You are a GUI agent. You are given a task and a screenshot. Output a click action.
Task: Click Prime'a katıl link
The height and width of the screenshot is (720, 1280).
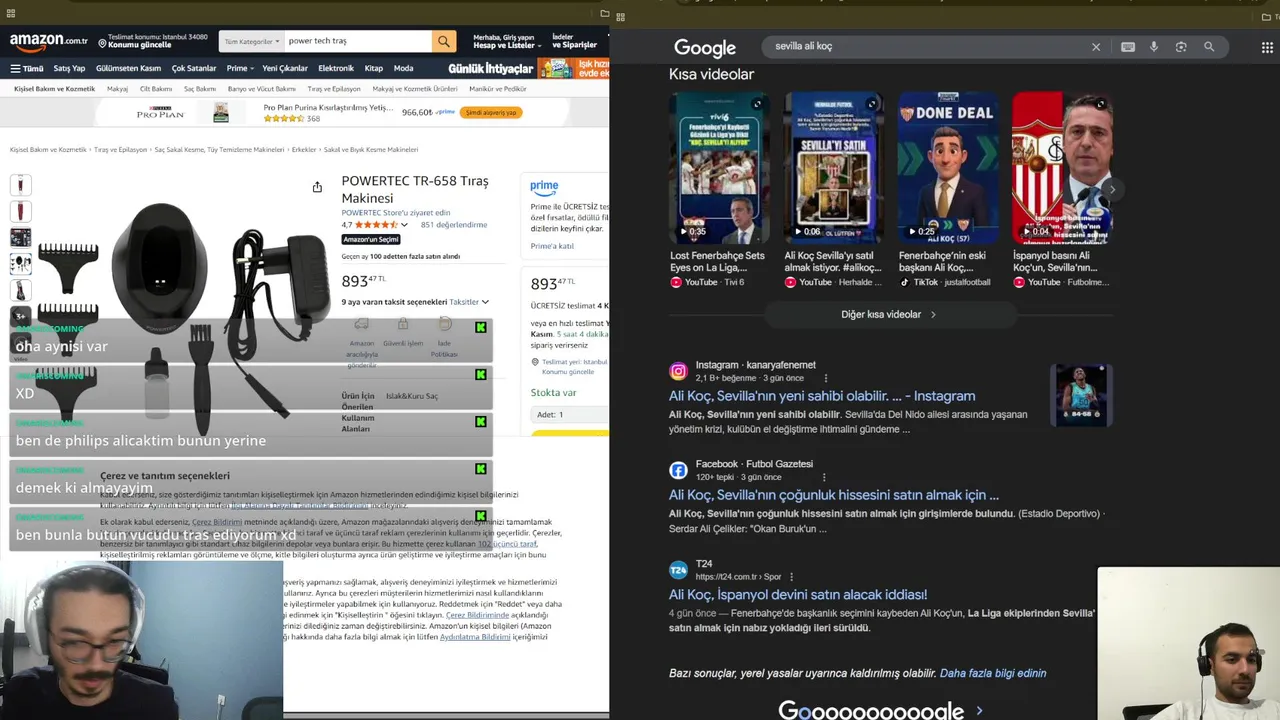point(552,246)
